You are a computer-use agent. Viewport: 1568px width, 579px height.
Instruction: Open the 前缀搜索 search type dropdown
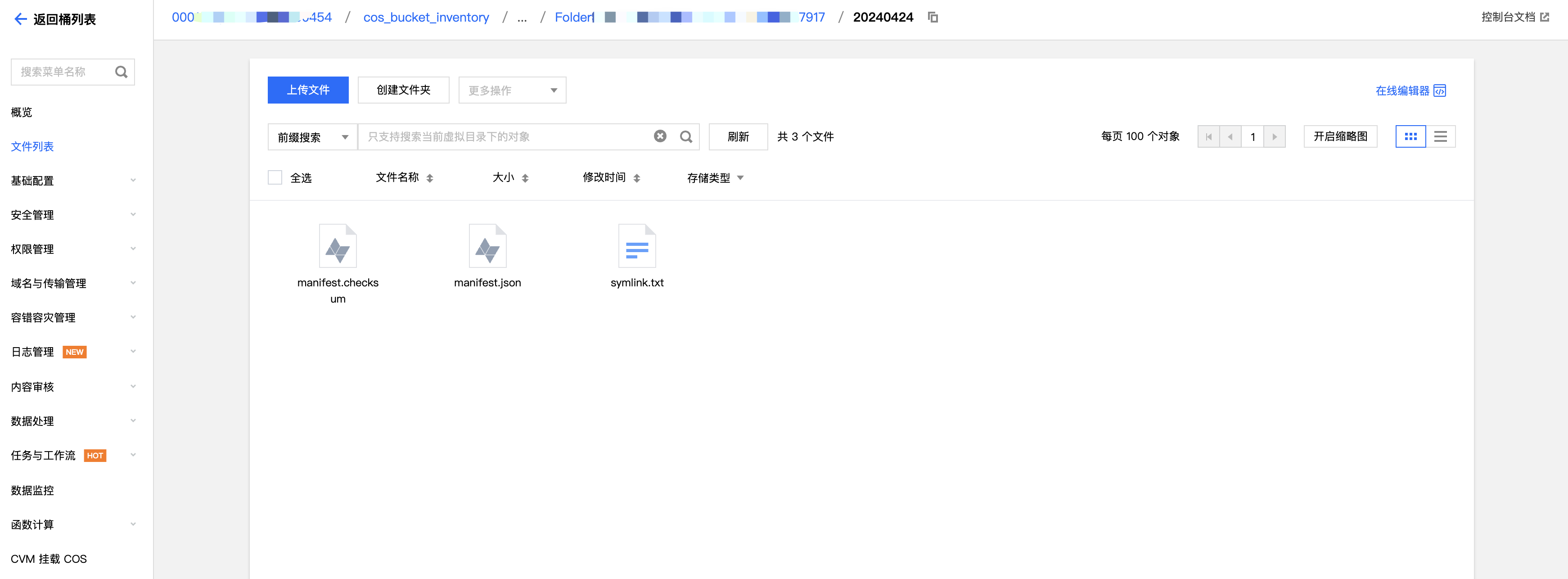coord(313,137)
